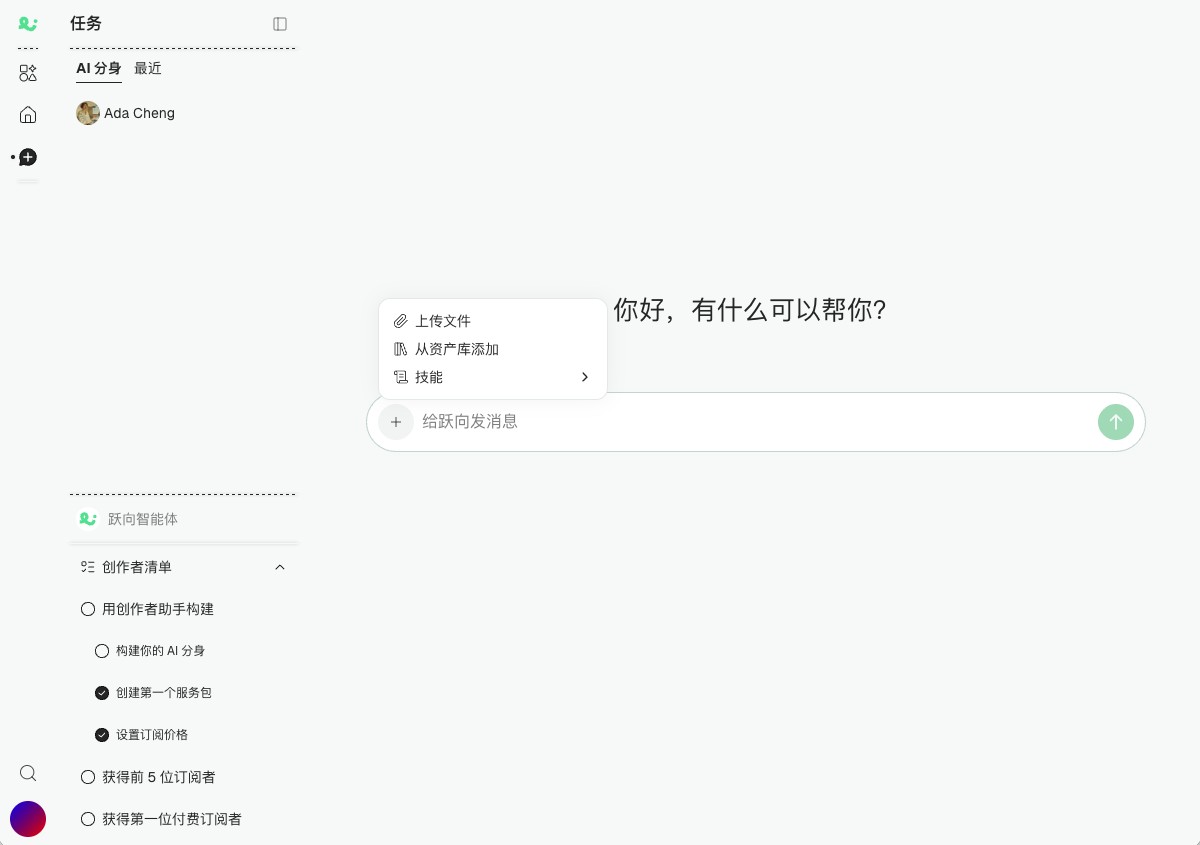
Task: Open the Ada Cheng name in AI 分身 list
Action: point(139,113)
